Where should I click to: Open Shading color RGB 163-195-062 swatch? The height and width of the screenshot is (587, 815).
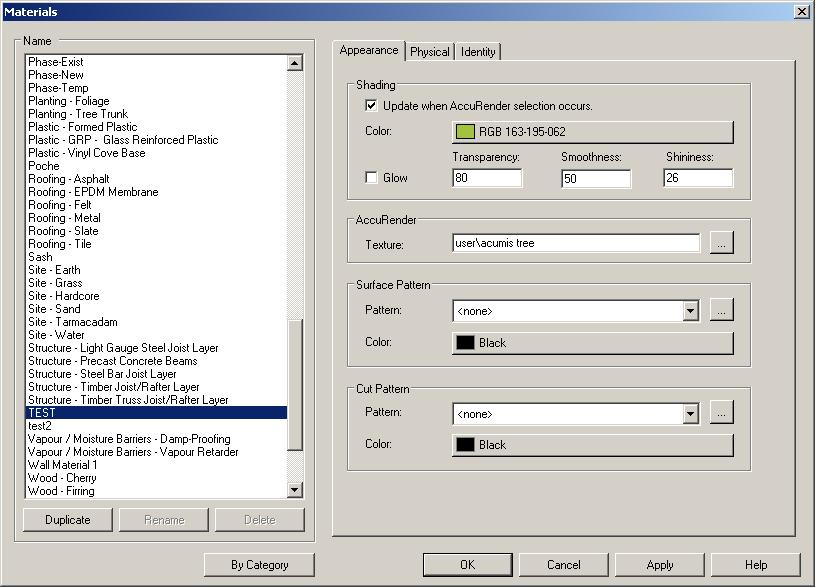coord(592,132)
